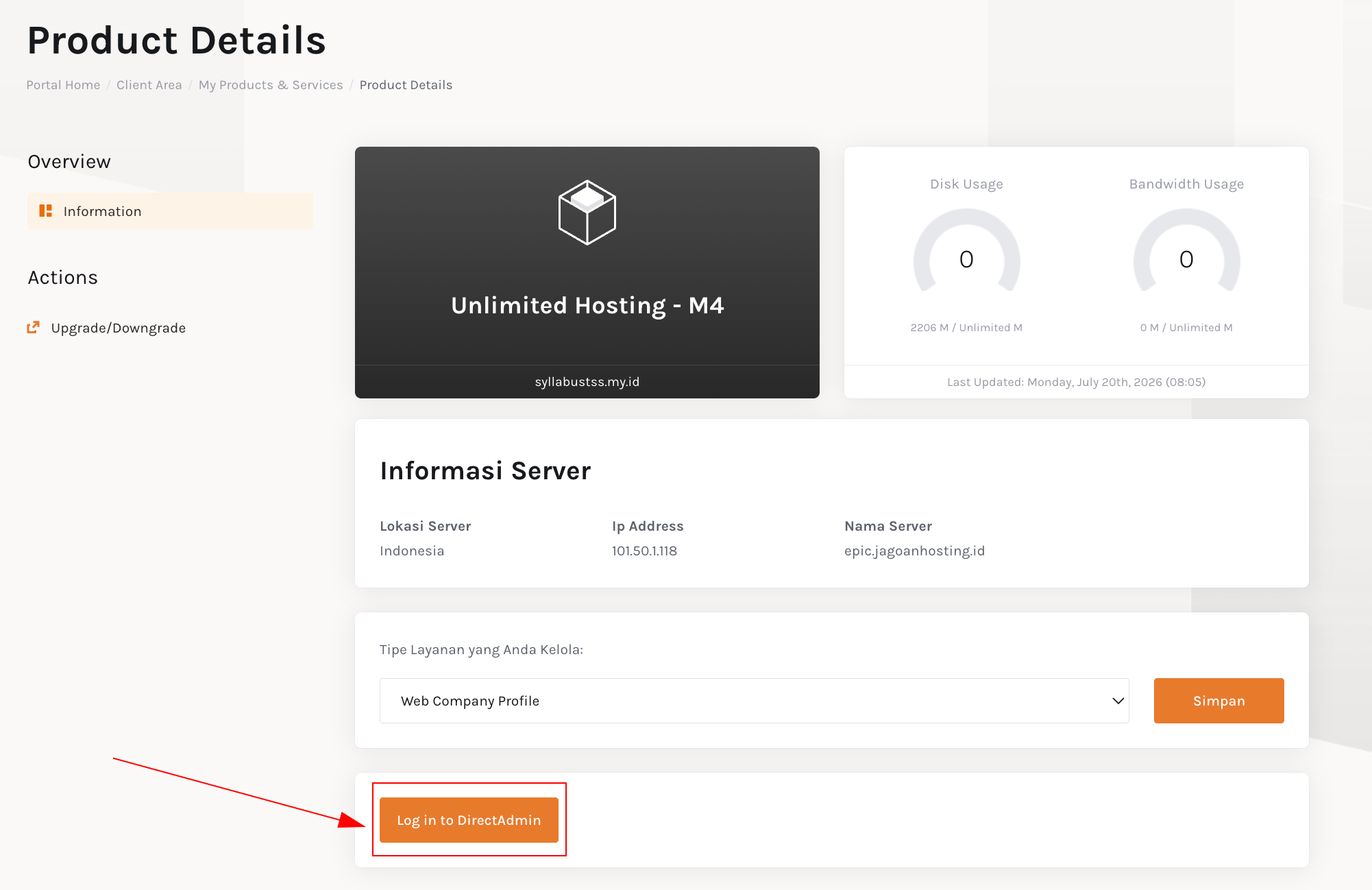Select the Web Company Profile combo box
This screenshot has width=1372, height=890.
(754, 701)
